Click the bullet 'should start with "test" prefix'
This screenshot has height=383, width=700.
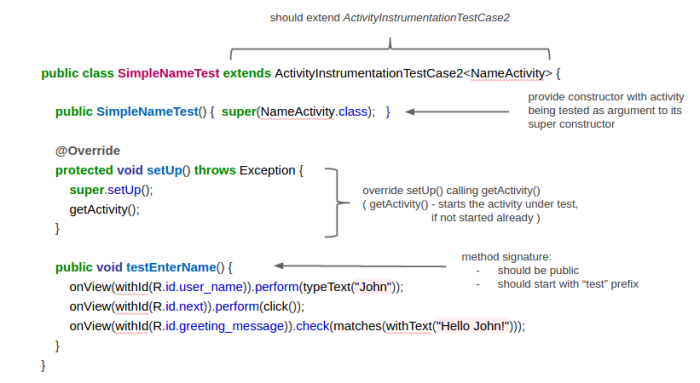point(568,284)
